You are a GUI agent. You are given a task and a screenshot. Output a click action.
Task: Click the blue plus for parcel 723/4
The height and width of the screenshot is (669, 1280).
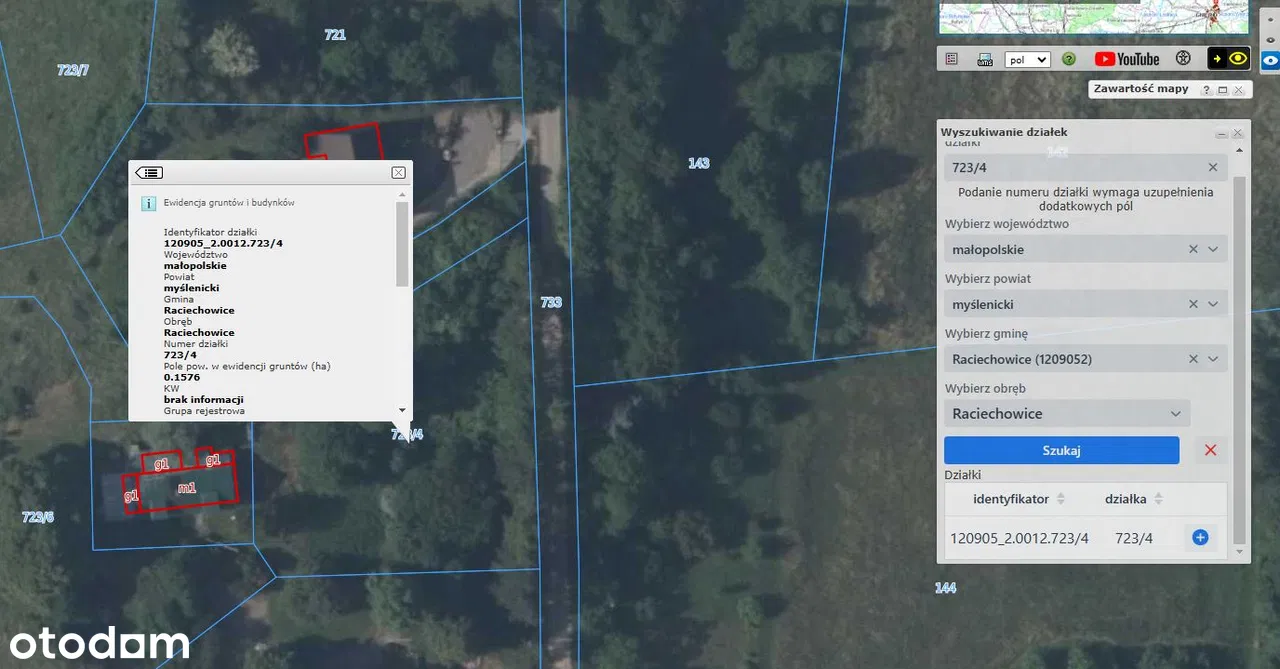click(x=1200, y=538)
